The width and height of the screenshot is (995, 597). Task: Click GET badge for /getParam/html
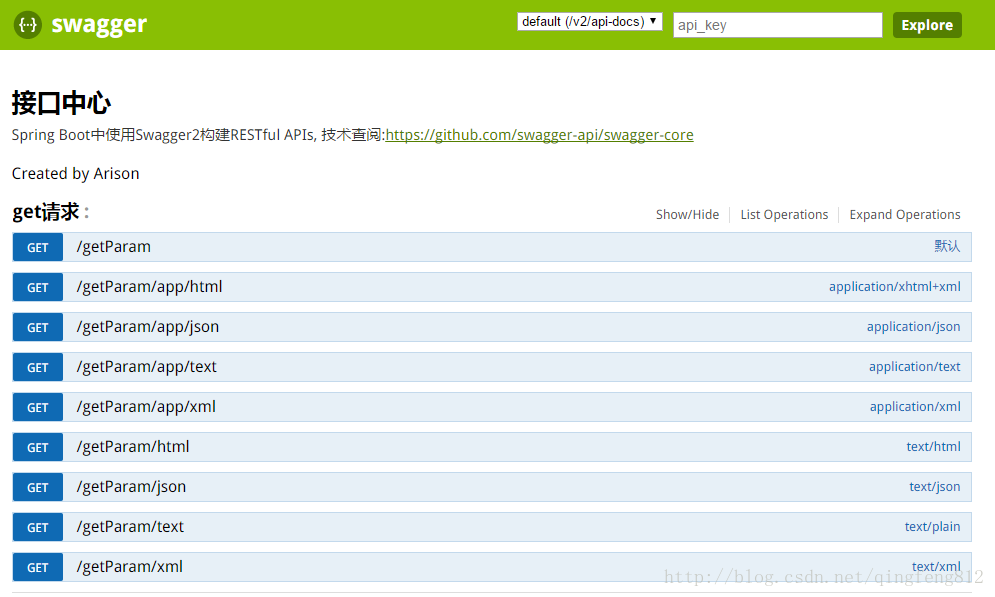coord(37,447)
